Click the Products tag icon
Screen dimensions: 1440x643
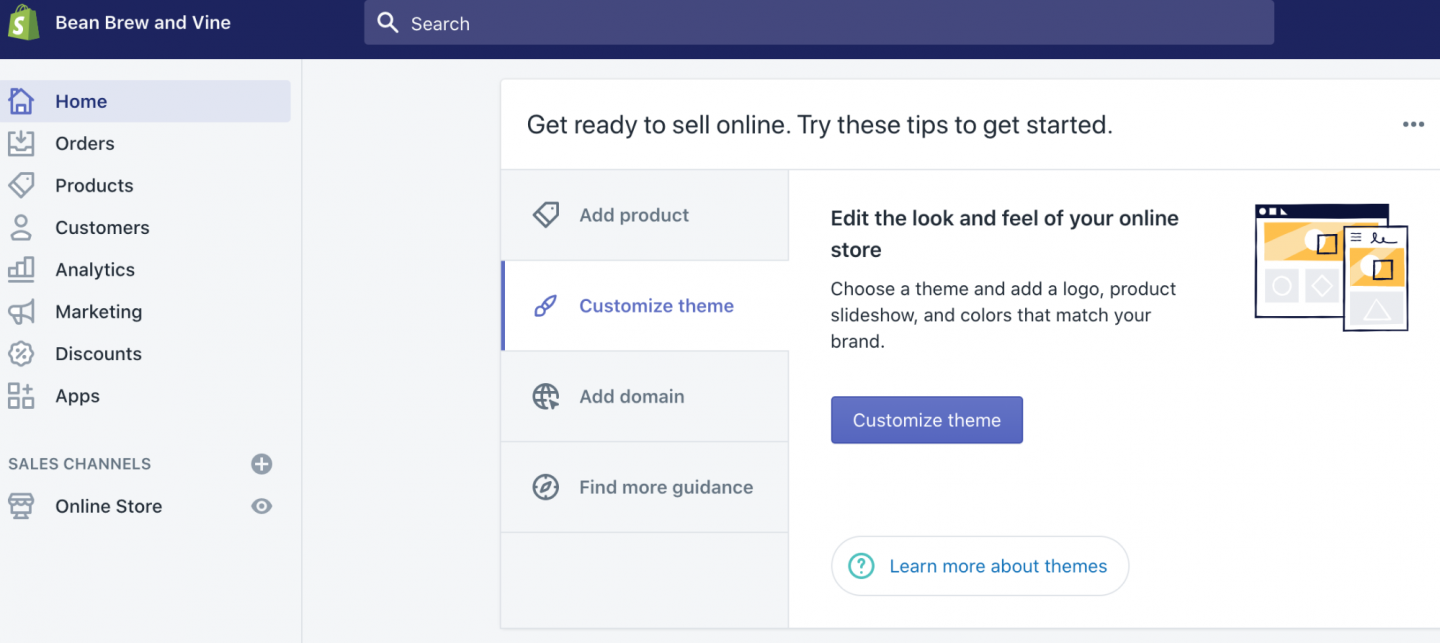[x=21, y=185]
